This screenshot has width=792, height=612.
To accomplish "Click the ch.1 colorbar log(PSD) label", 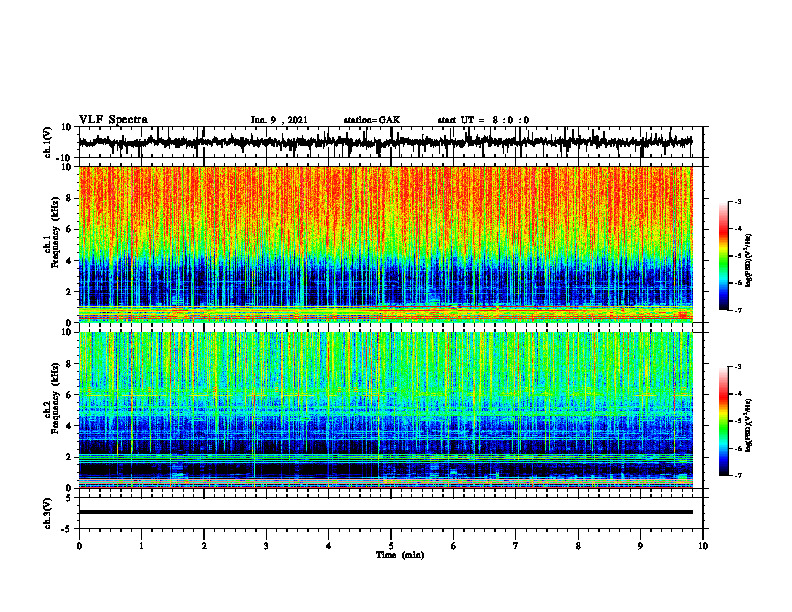I will point(749,261).
